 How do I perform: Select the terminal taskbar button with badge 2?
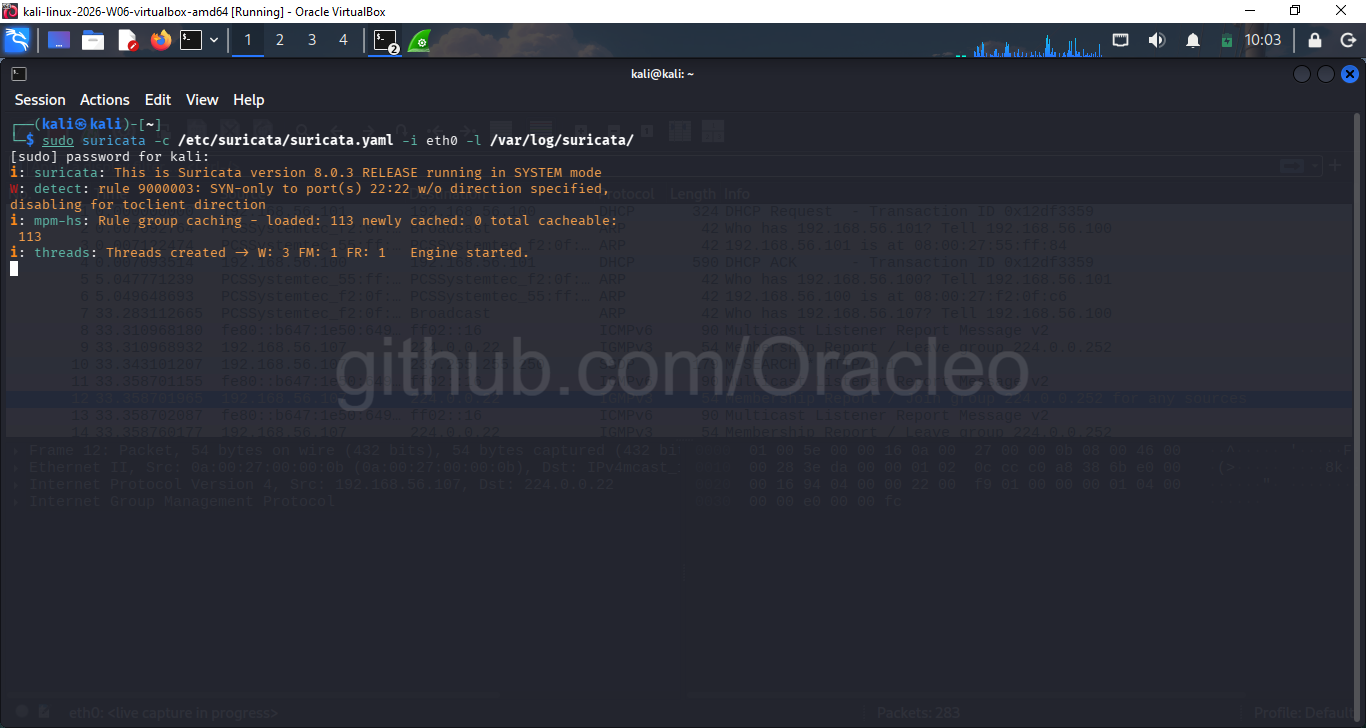385,40
